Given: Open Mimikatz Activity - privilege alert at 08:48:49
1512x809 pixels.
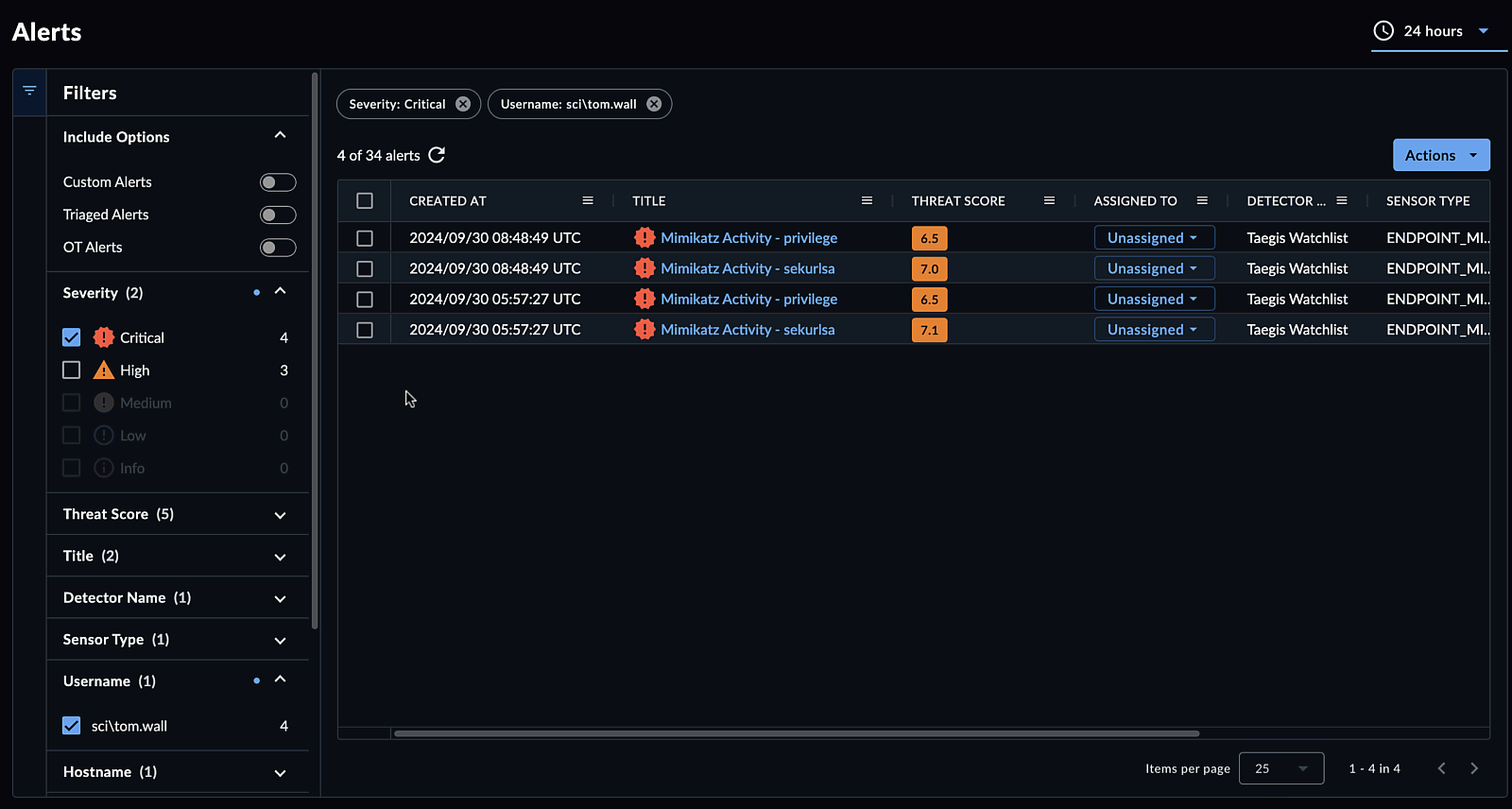Looking at the screenshot, I should coord(748,238).
